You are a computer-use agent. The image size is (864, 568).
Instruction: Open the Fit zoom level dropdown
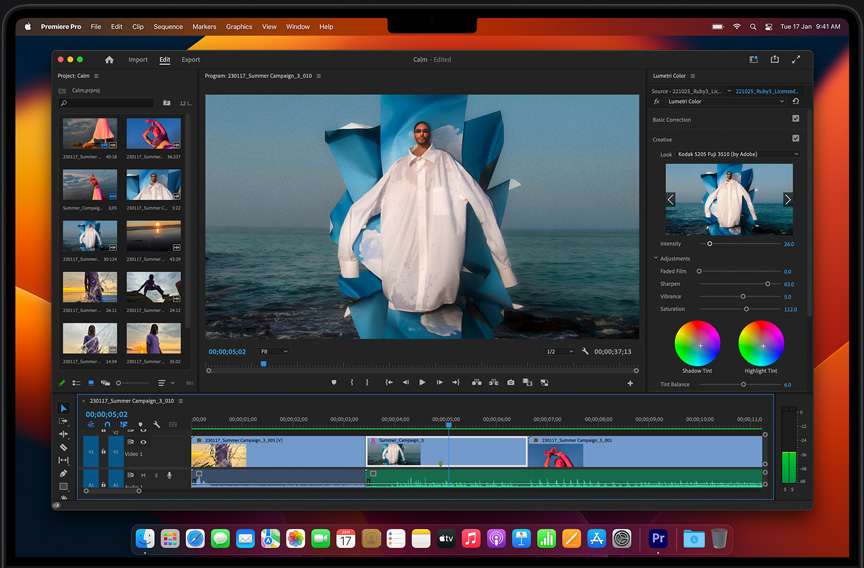(273, 352)
